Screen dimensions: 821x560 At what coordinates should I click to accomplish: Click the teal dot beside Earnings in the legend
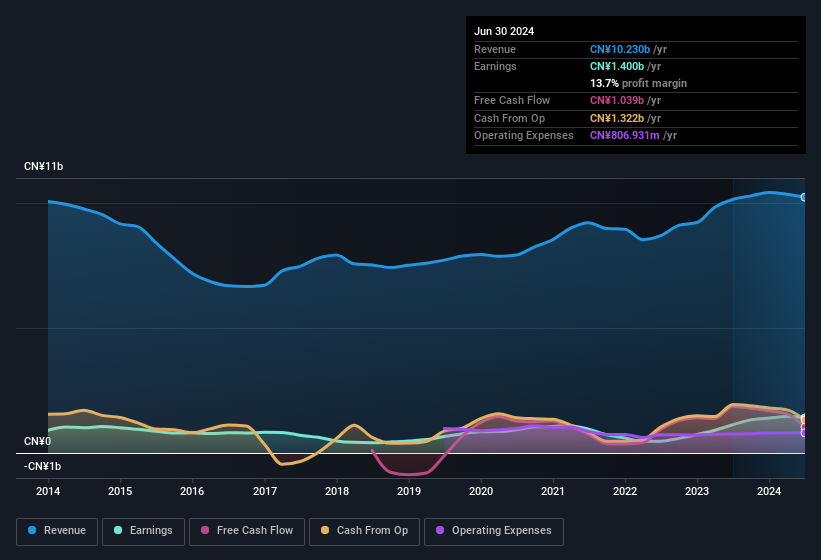[x=119, y=531]
